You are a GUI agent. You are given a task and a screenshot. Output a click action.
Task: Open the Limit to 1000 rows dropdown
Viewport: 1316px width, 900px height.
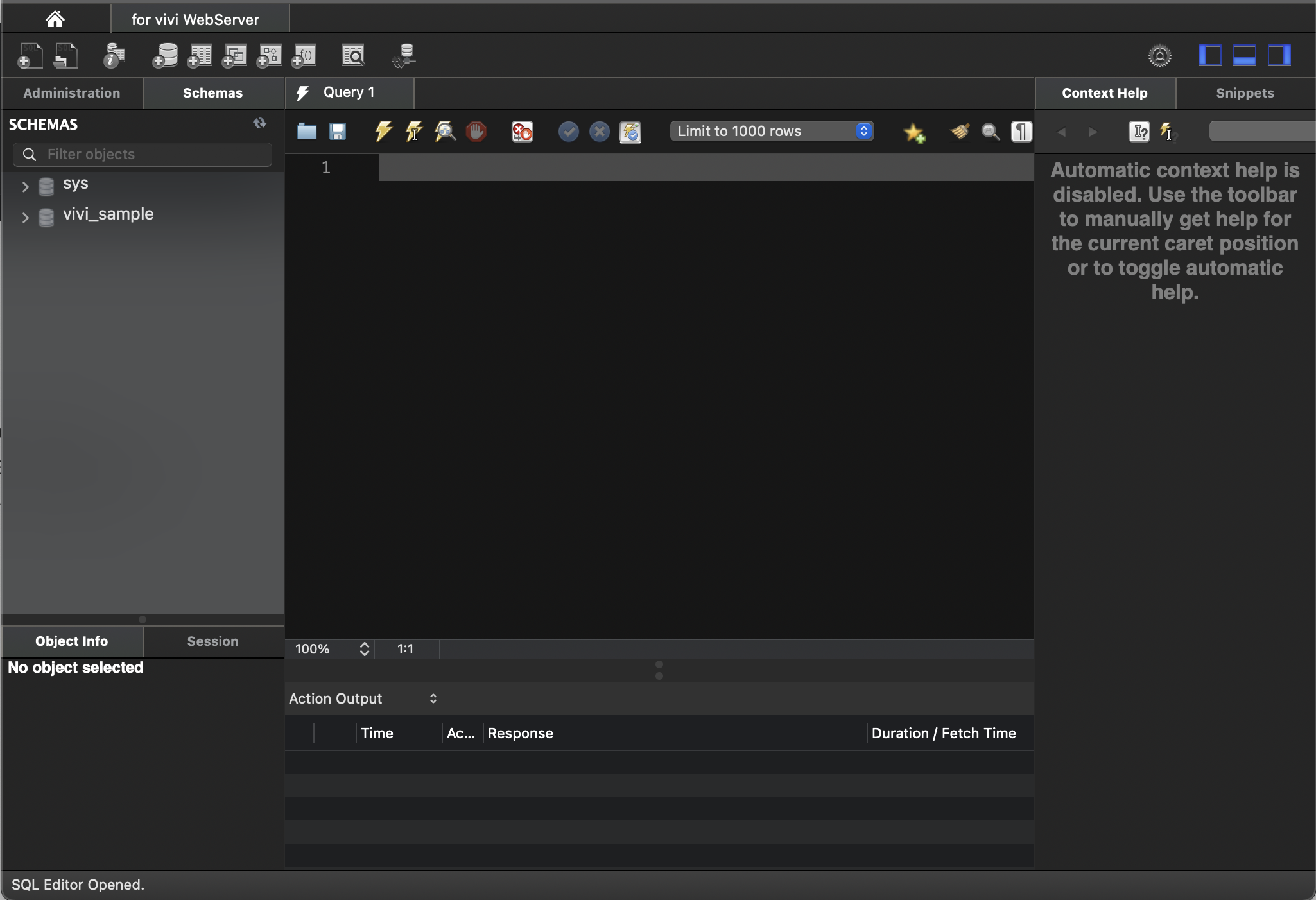(x=772, y=131)
